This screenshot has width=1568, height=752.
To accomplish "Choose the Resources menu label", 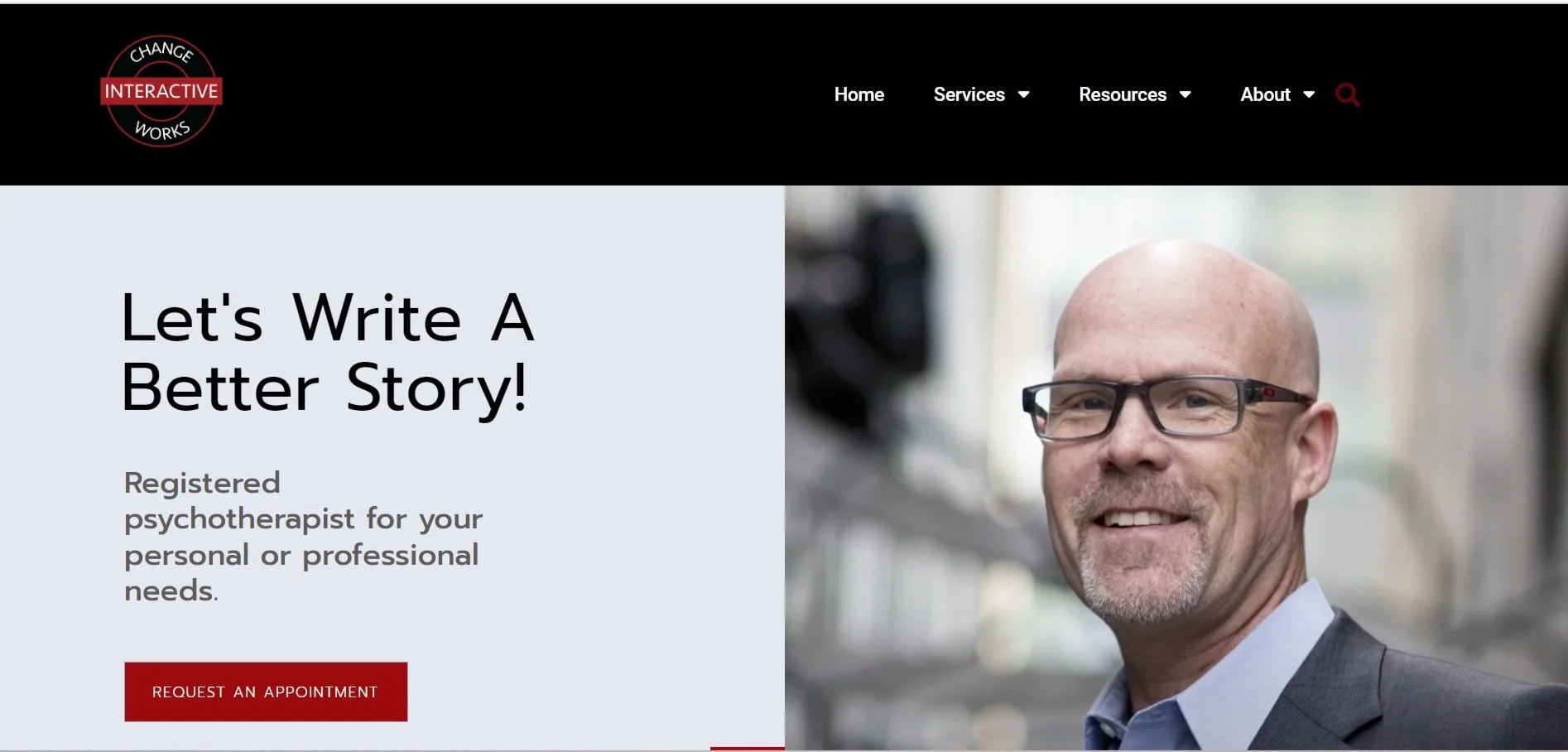I will tap(1122, 94).
